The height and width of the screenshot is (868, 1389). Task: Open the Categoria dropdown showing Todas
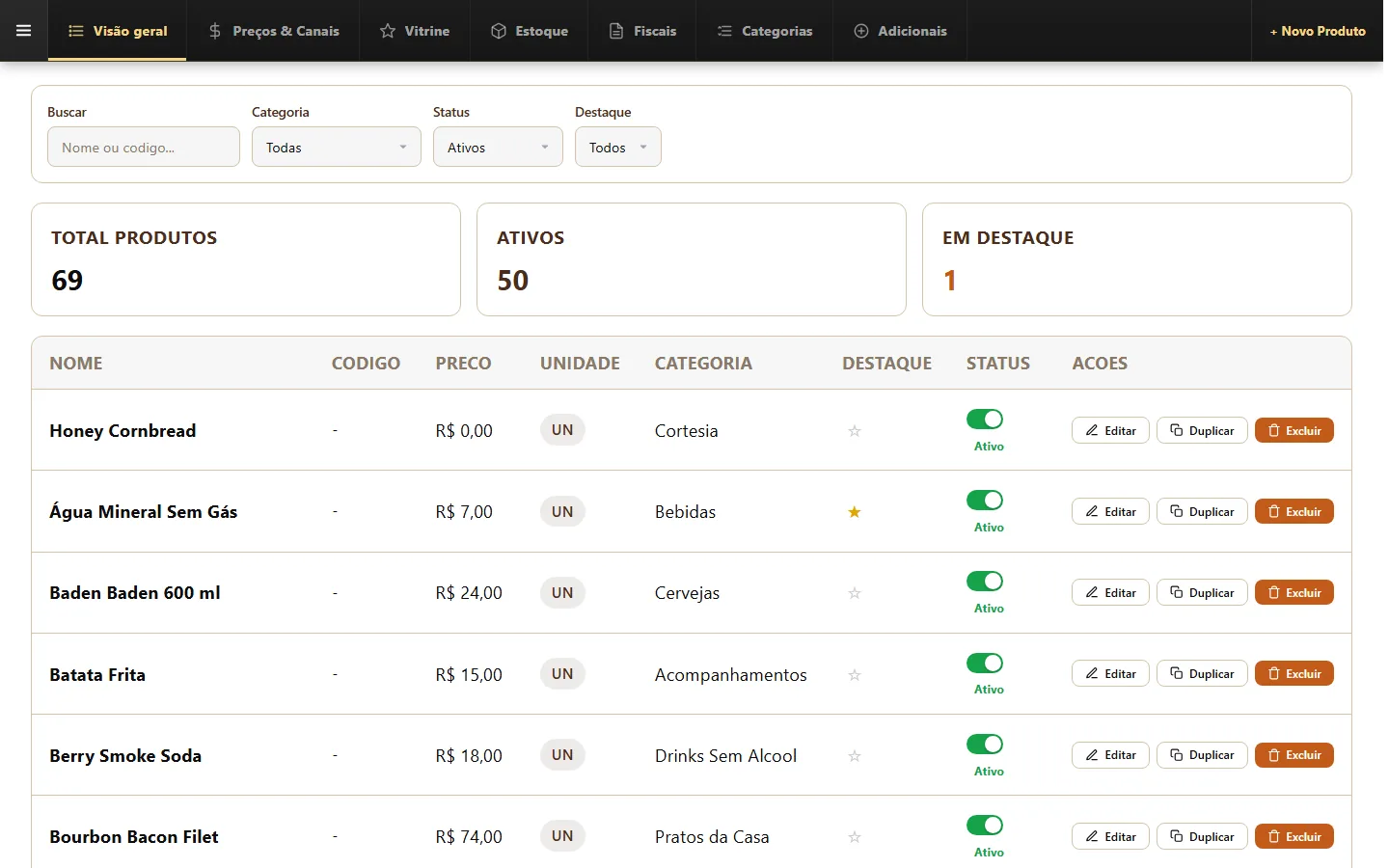[x=337, y=147]
